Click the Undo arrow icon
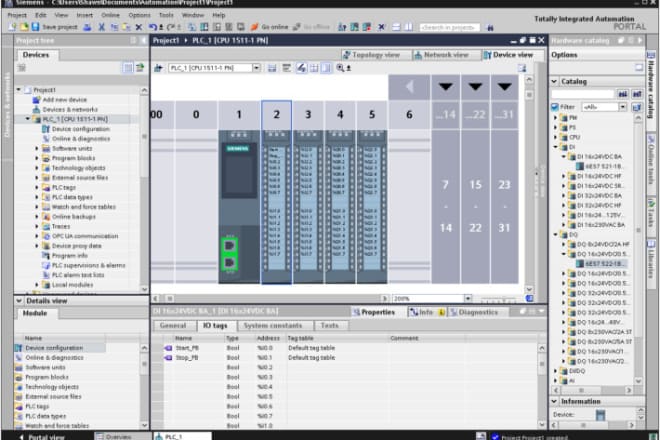 (x=152, y=27)
